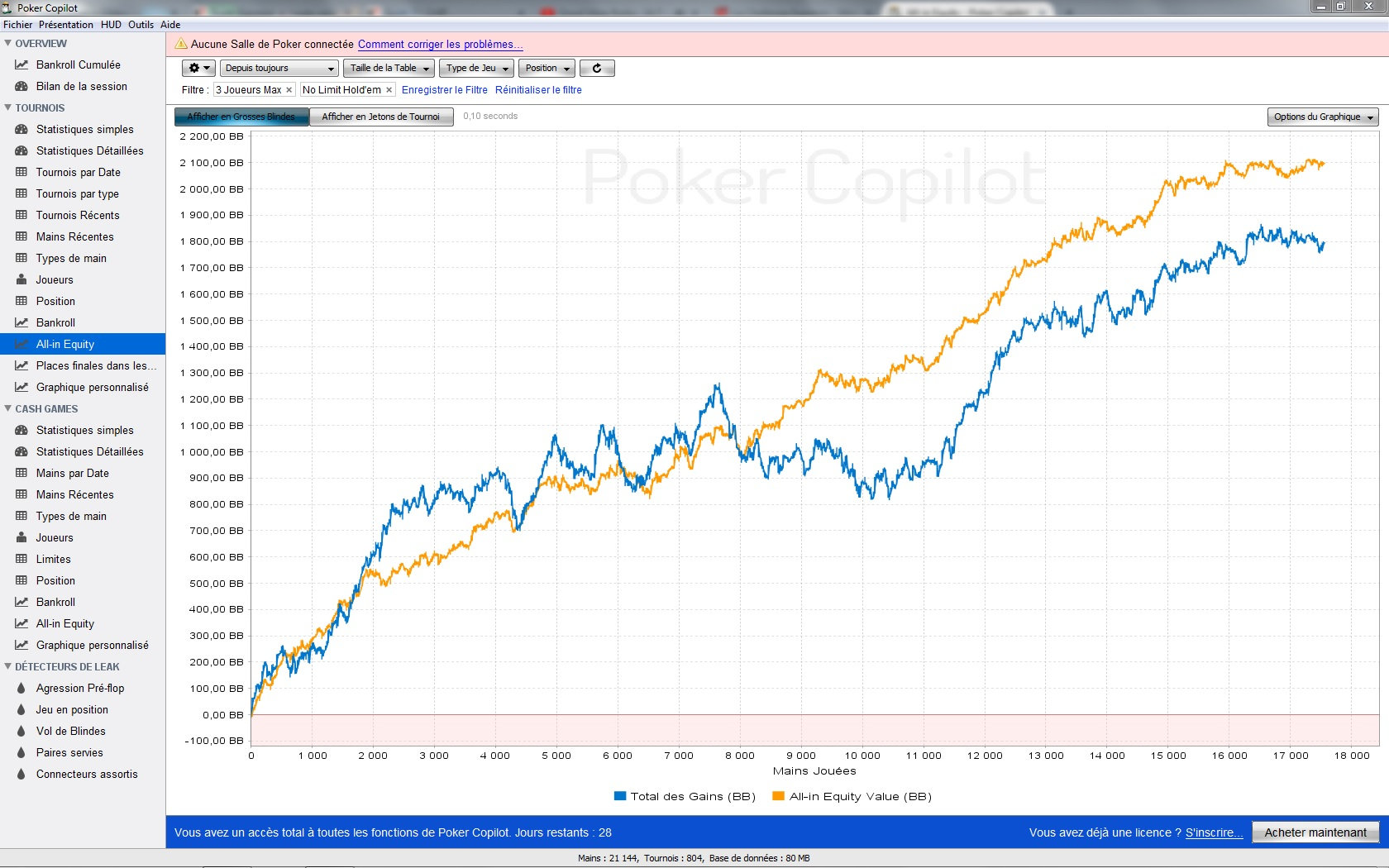Click the 'Jours restants : 28' trial message
1389x868 pixels.
pos(563,832)
